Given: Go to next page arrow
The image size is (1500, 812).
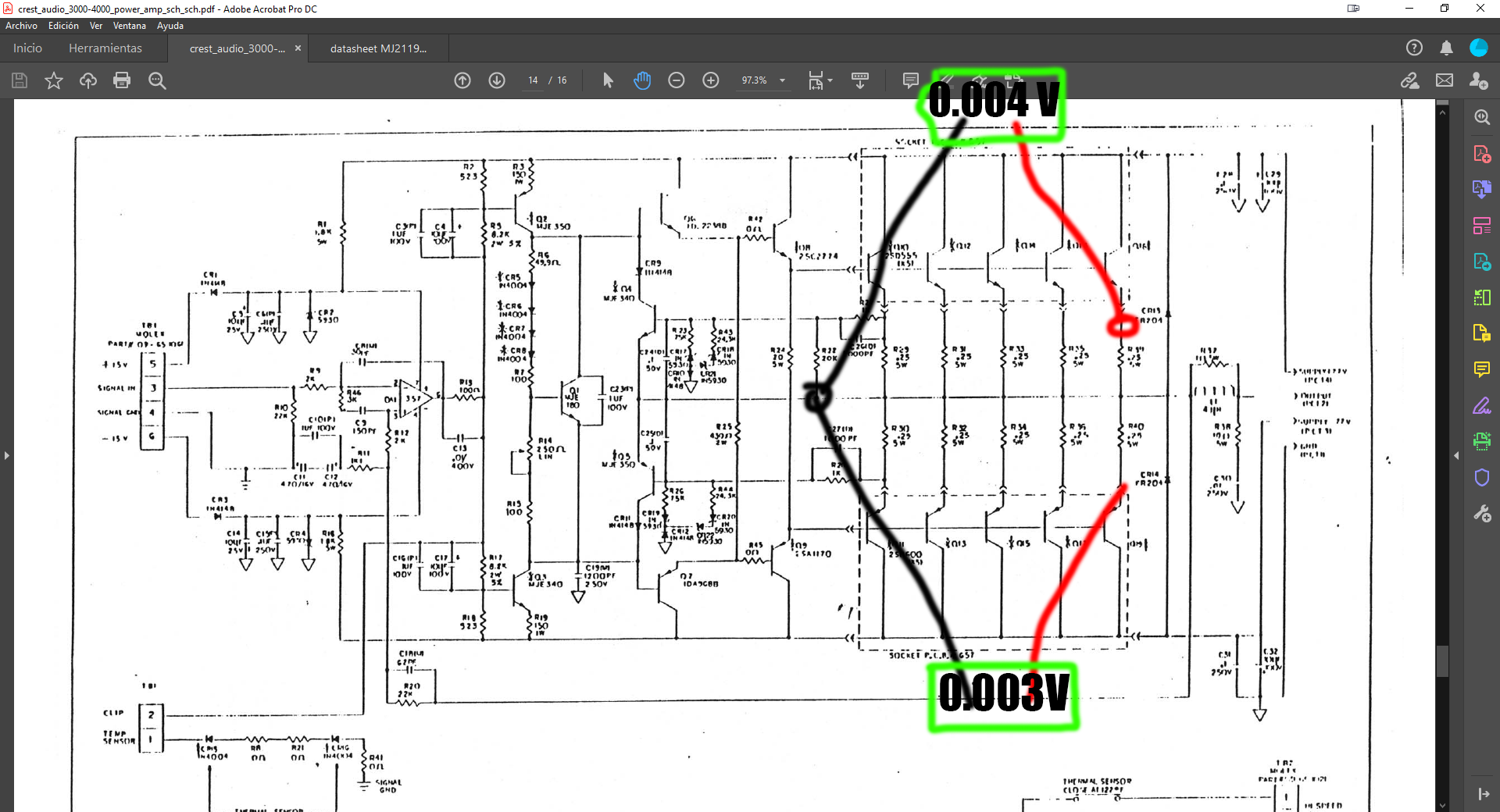Looking at the screenshot, I should tap(497, 80).
